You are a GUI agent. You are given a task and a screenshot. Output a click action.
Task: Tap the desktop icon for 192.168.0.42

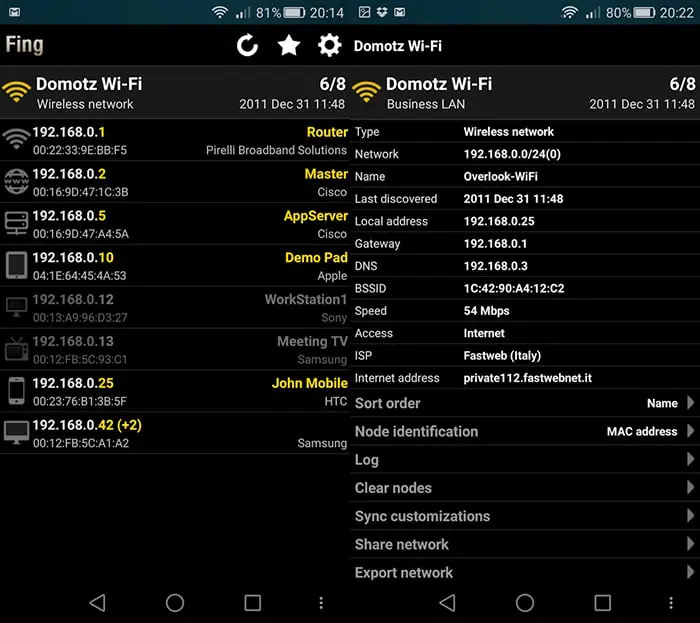pyautogui.click(x=16, y=432)
